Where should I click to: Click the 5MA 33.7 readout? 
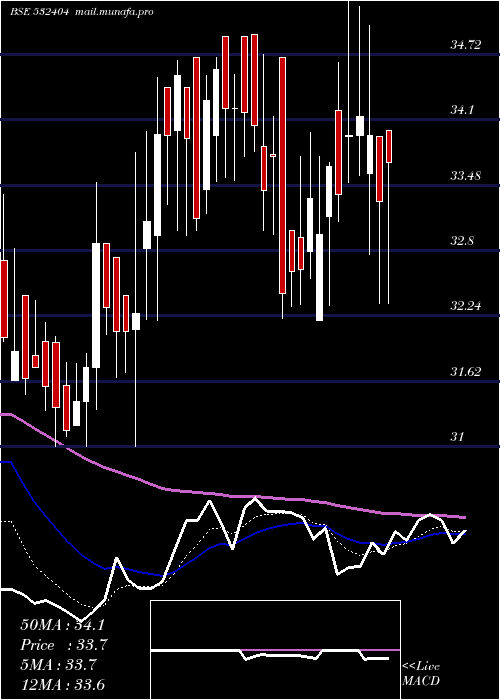point(58,665)
